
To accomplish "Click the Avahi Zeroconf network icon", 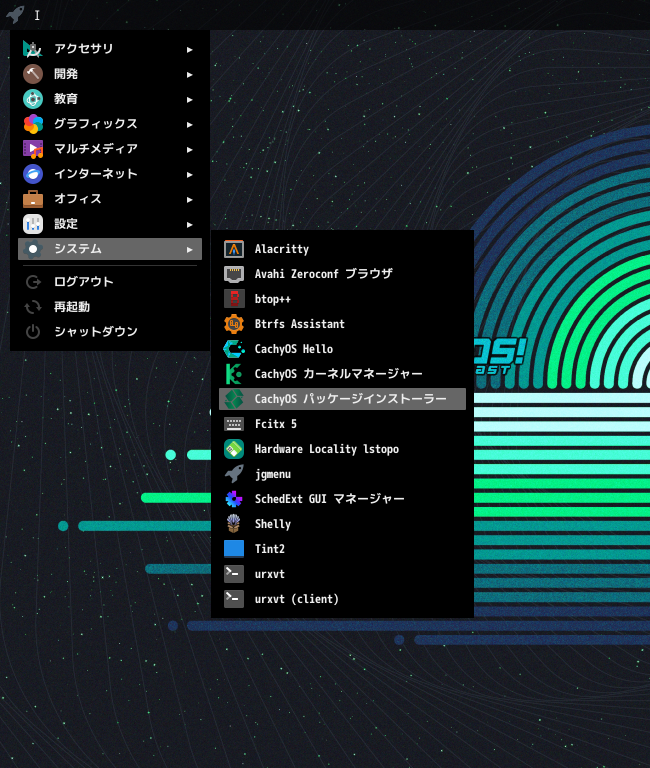I will pyautogui.click(x=234, y=274).
